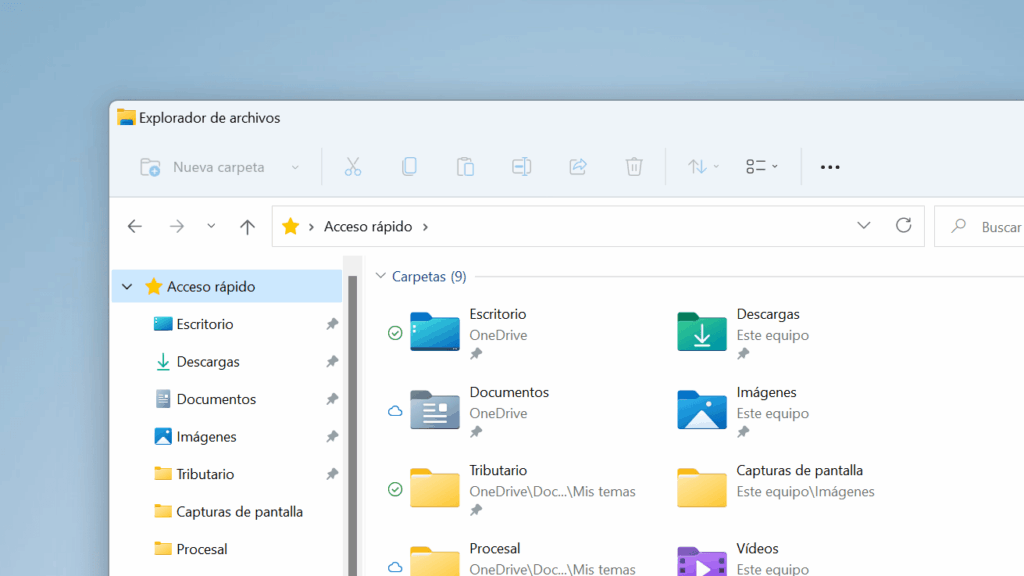This screenshot has width=1024, height=576.
Task: Click the Cambiar nombre (rename) icon
Action: pyautogui.click(x=521, y=166)
